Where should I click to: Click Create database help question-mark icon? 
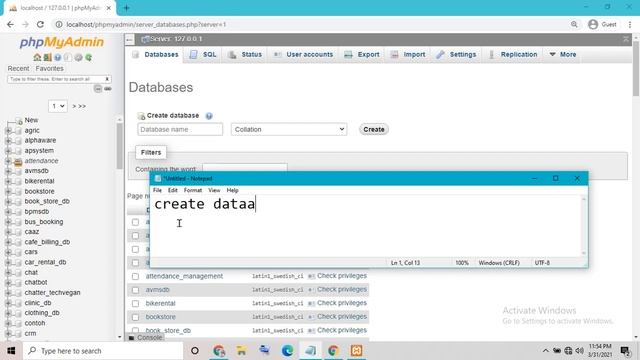pyautogui.click(x=209, y=116)
